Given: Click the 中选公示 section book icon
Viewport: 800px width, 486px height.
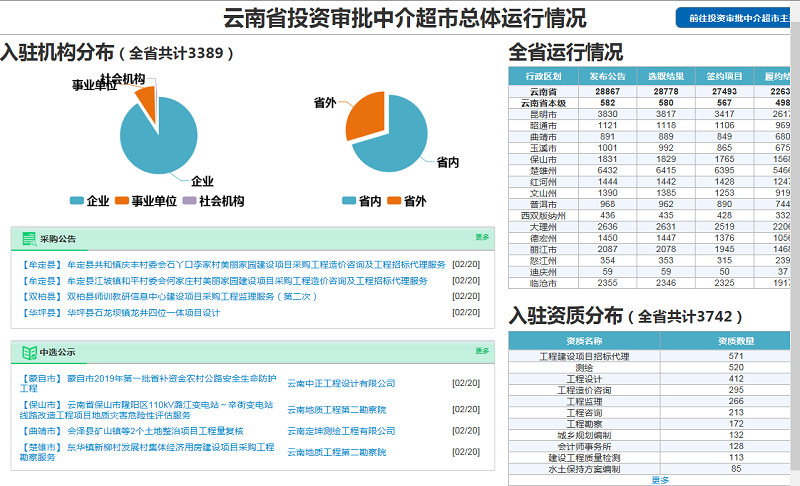Looking at the screenshot, I should pos(28,352).
